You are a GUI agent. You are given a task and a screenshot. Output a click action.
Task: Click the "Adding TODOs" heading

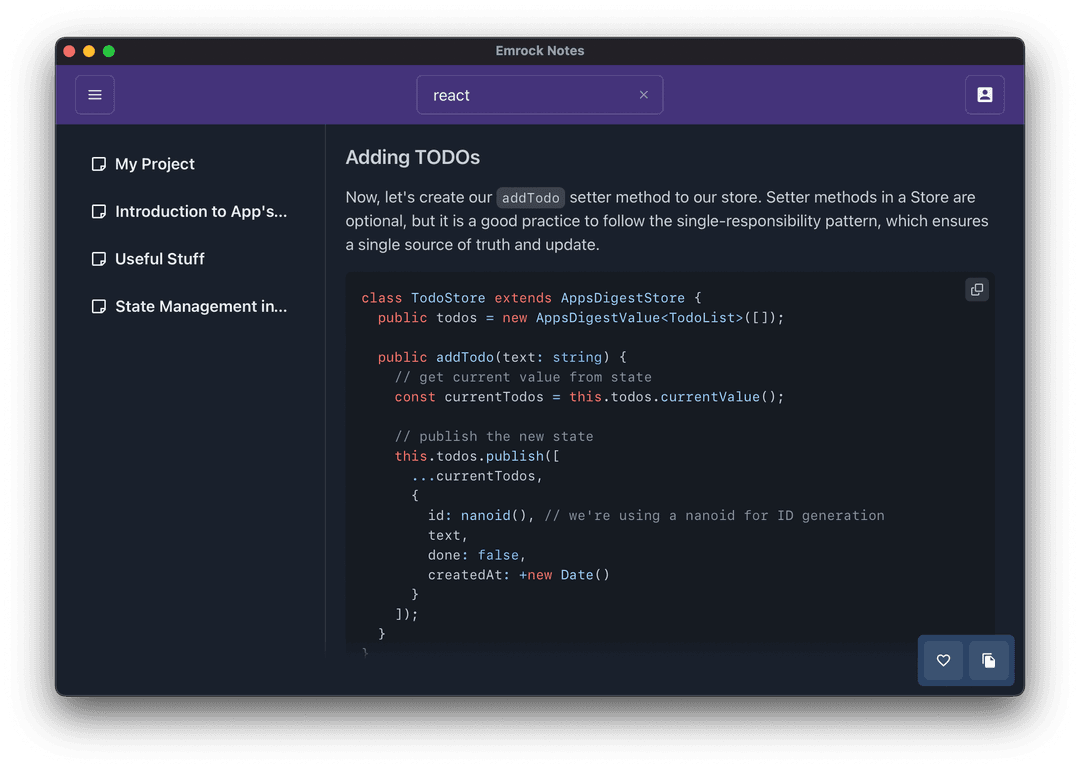412,157
